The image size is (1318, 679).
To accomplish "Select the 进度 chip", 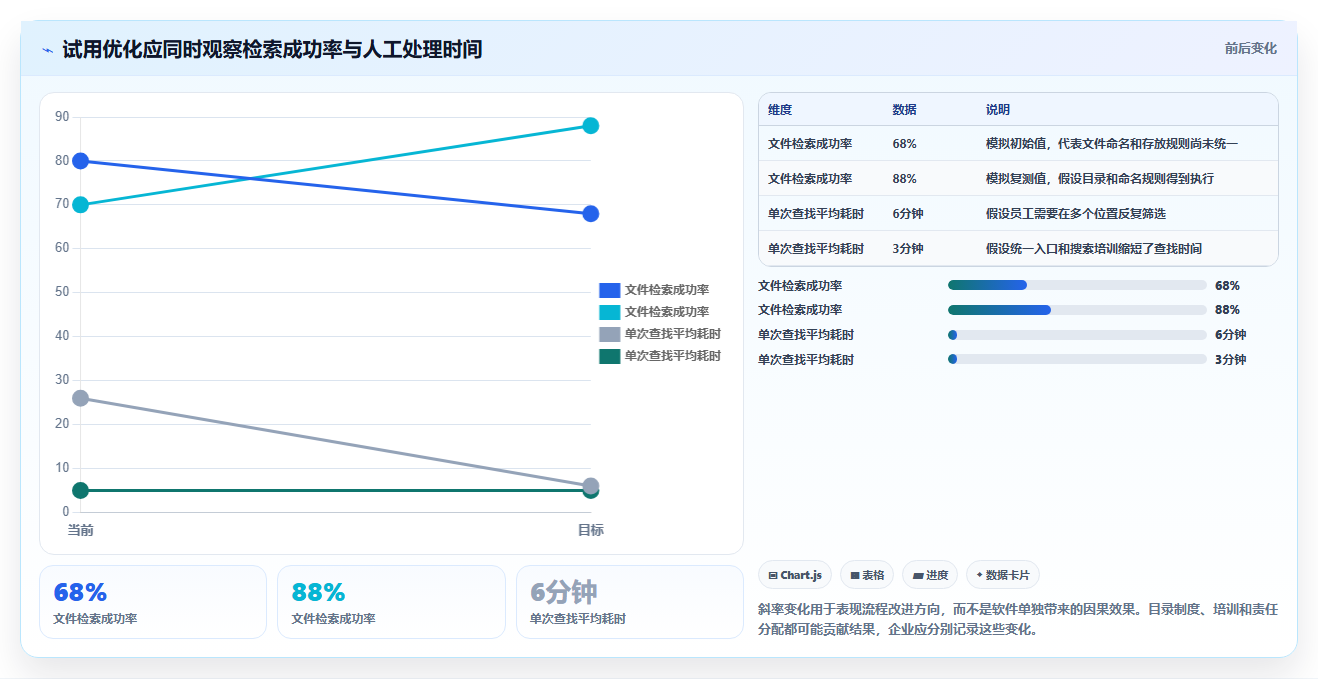I will pos(930,575).
